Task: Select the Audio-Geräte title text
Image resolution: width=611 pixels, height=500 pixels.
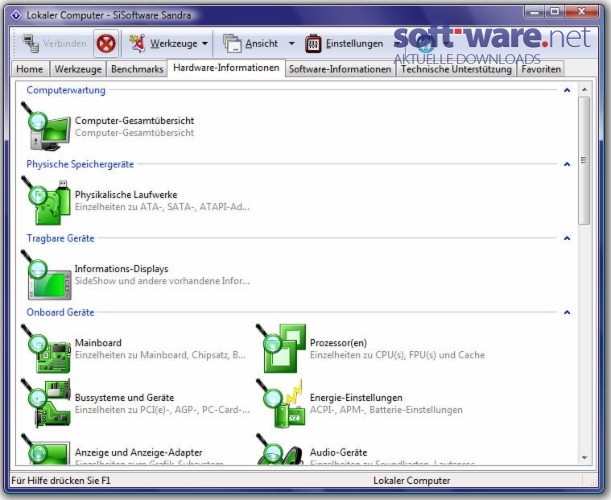Action: click(x=339, y=452)
